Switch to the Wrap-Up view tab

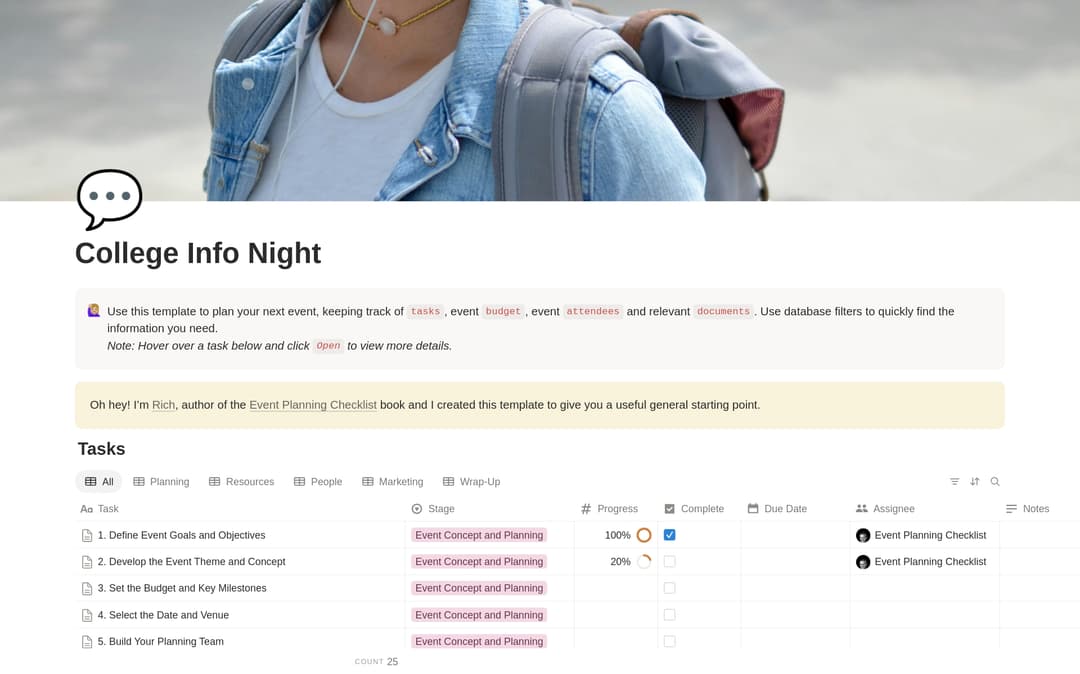click(x=471, y=482)
